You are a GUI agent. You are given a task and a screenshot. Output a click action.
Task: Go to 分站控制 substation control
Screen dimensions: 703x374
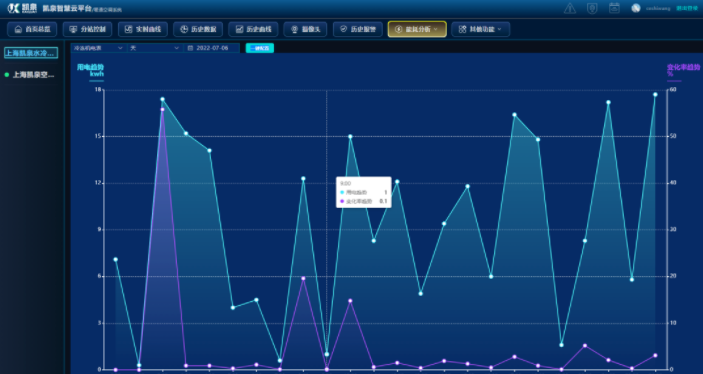tap(87, 29)
